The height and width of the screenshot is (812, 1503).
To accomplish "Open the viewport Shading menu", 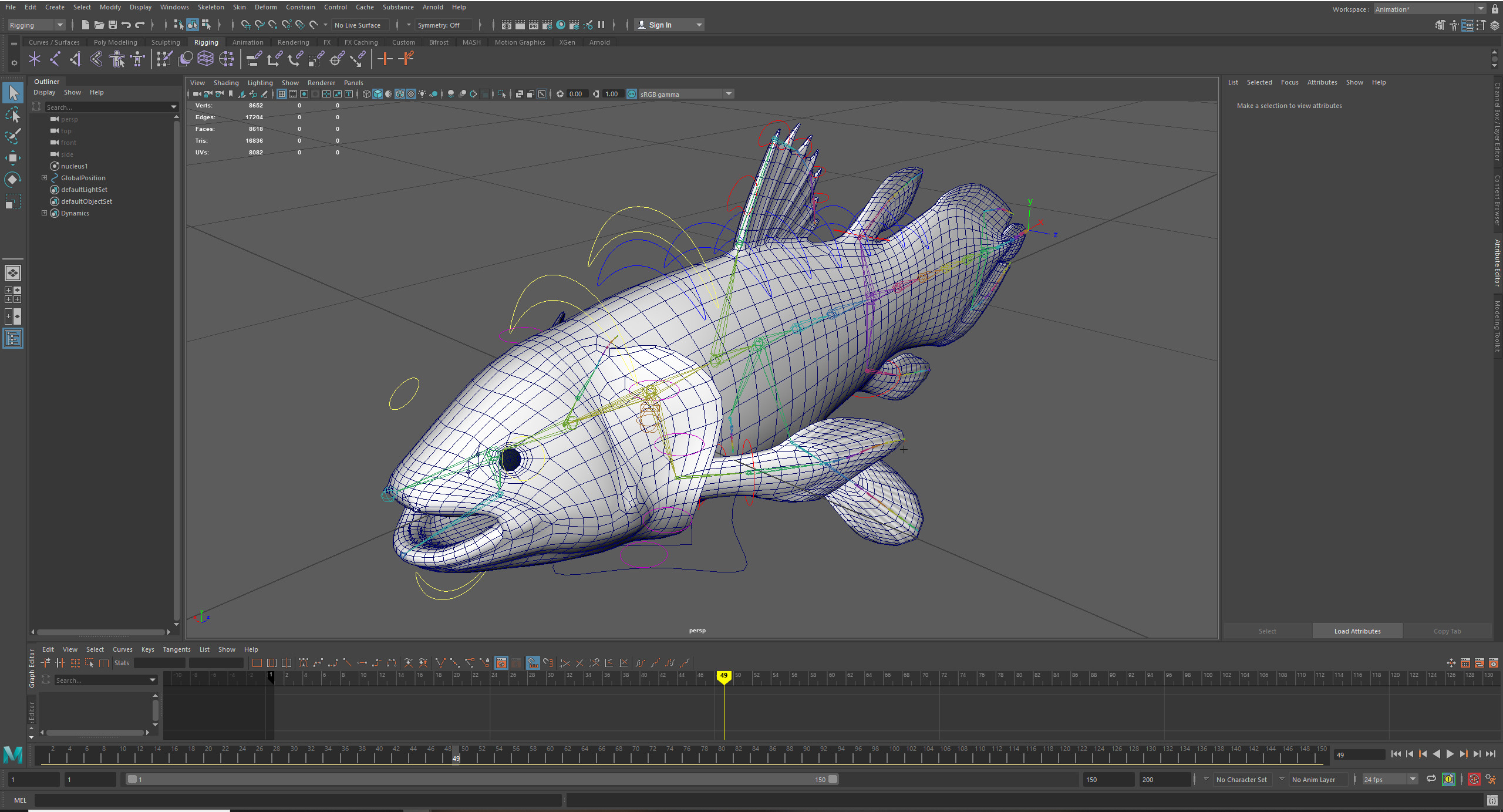I will coord(226,83).
